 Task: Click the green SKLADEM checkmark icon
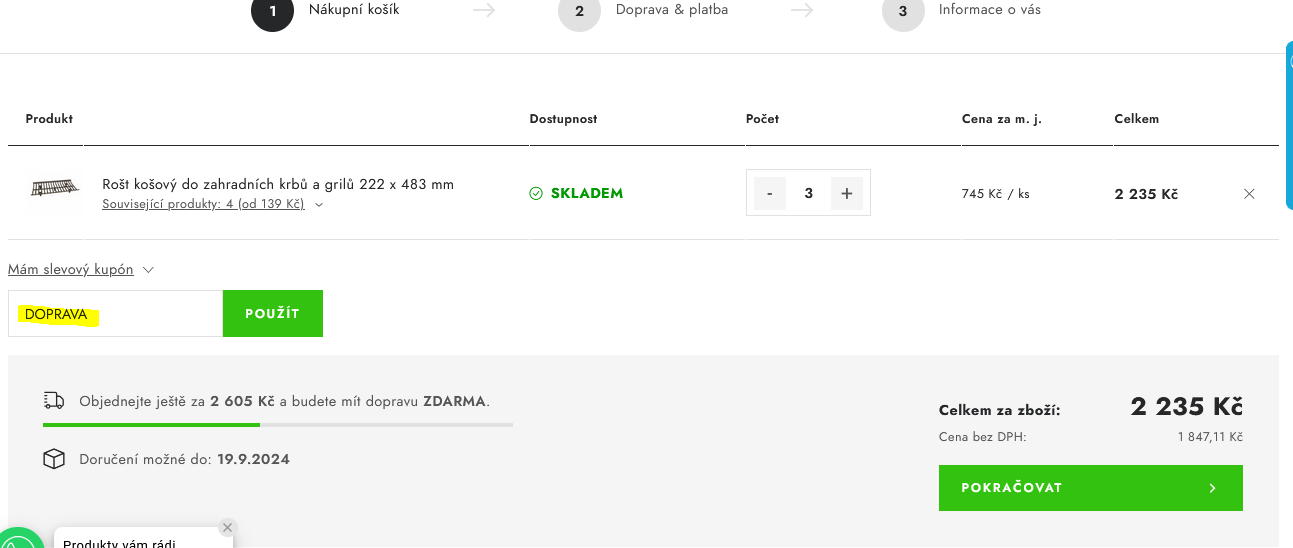click(x=536, y=193)
